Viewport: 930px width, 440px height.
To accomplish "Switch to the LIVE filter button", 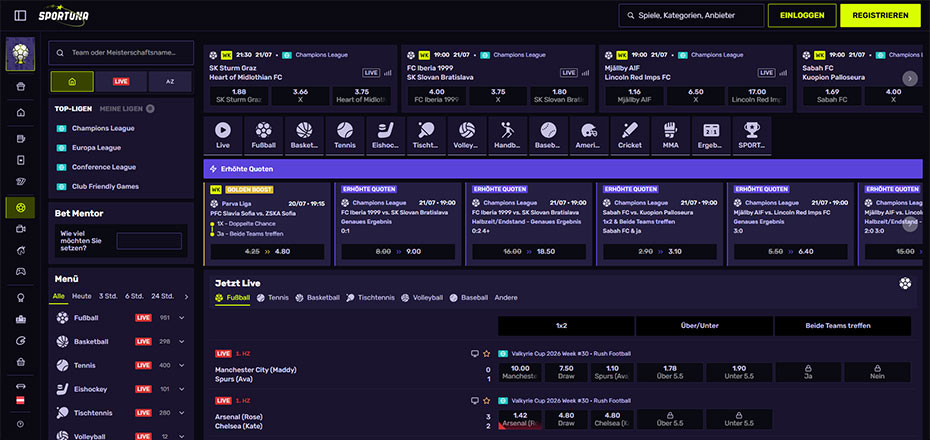I will [x=121, y=82].
